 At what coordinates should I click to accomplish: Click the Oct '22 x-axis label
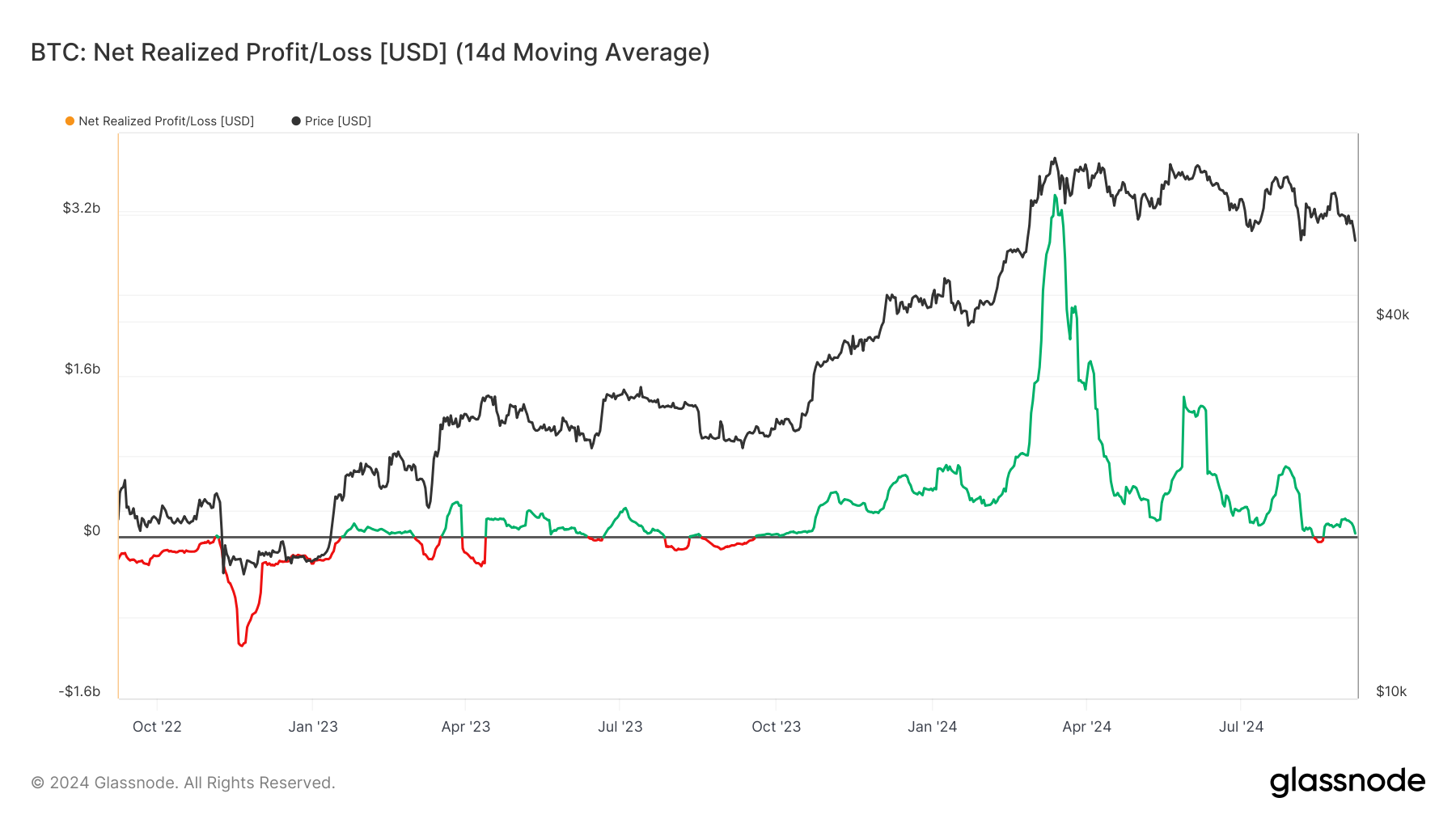tap(157, 727)
